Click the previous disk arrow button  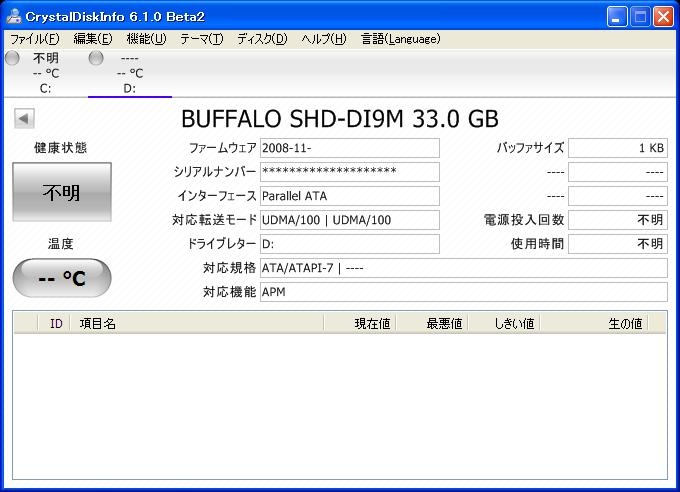(24, 118)
